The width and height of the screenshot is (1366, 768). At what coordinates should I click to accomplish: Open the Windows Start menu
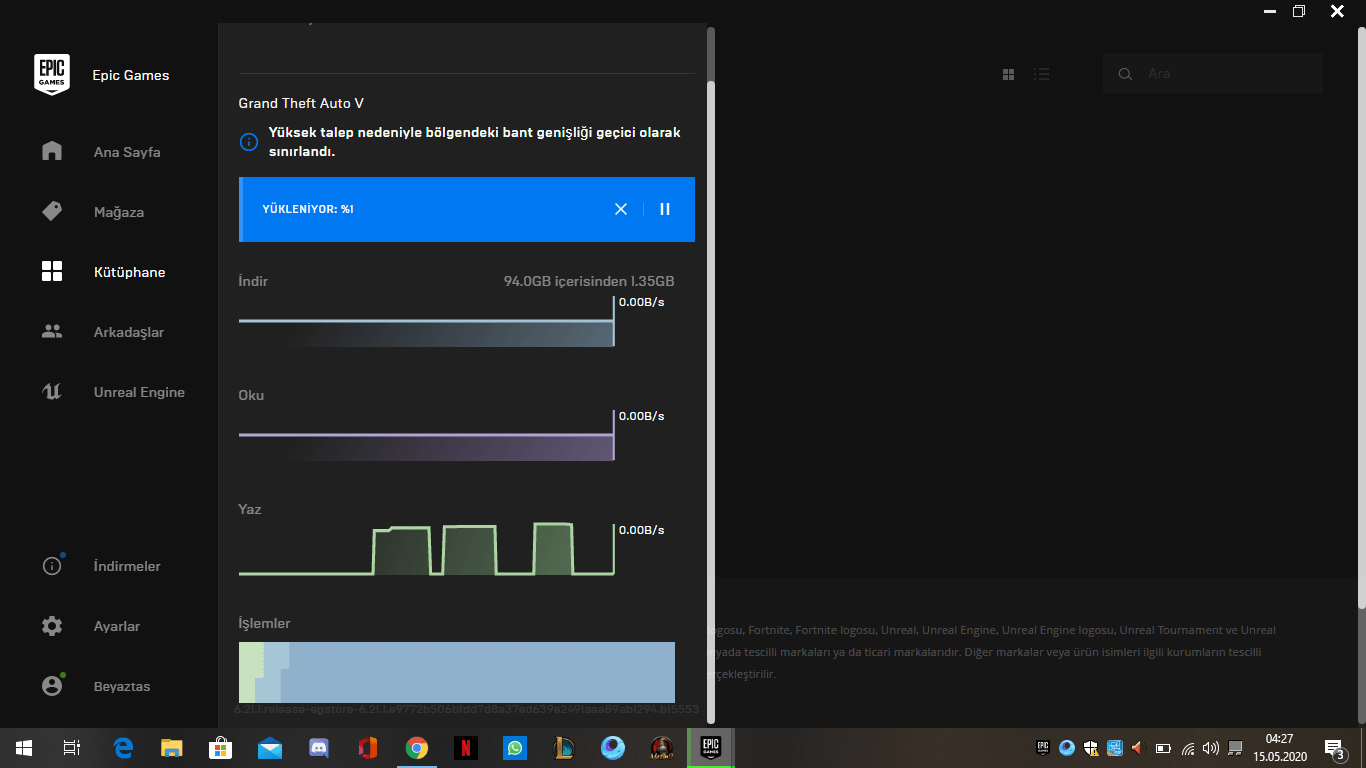24,748
